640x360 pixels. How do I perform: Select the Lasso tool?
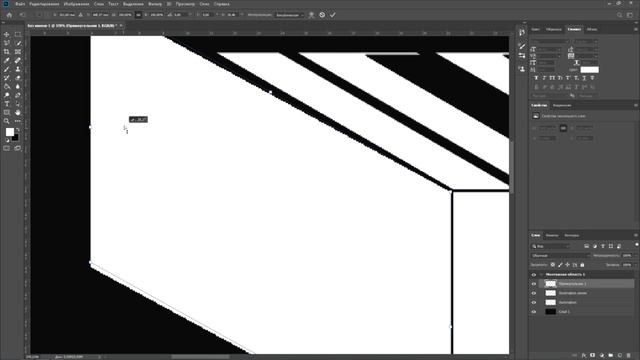coord(7,43)
